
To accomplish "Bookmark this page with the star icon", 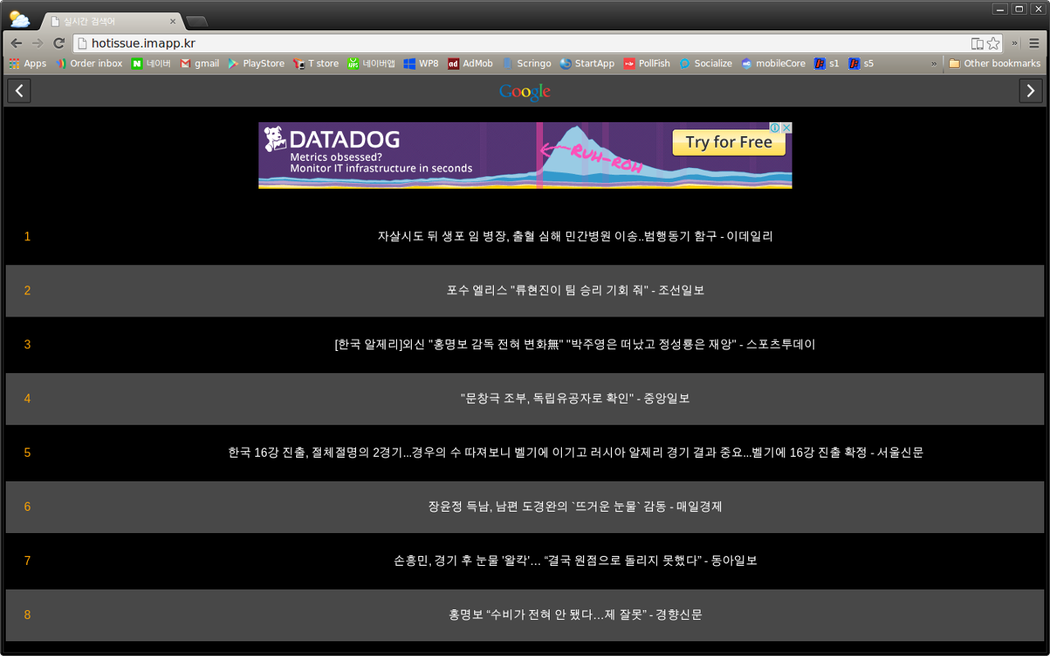I will pyautogui.click(x=993, y=43).
